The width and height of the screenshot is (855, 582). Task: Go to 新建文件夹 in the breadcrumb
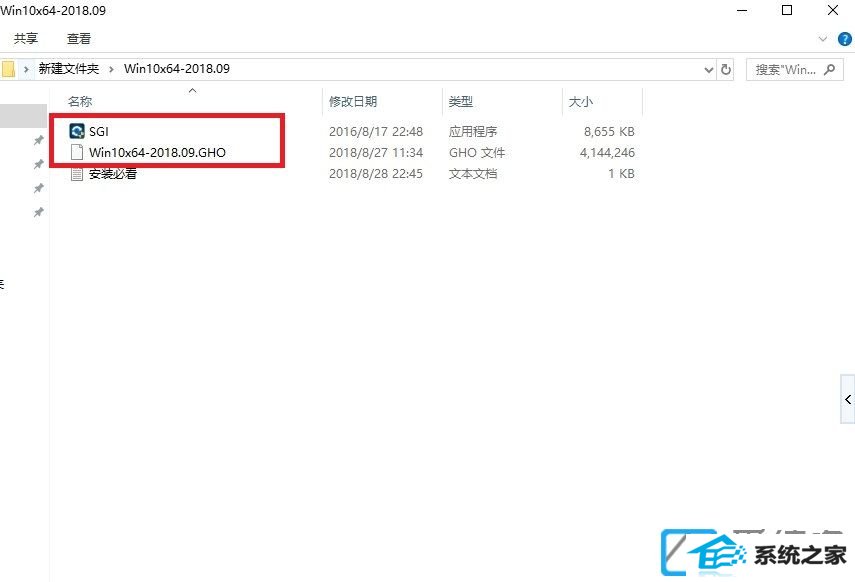[69, 69]
